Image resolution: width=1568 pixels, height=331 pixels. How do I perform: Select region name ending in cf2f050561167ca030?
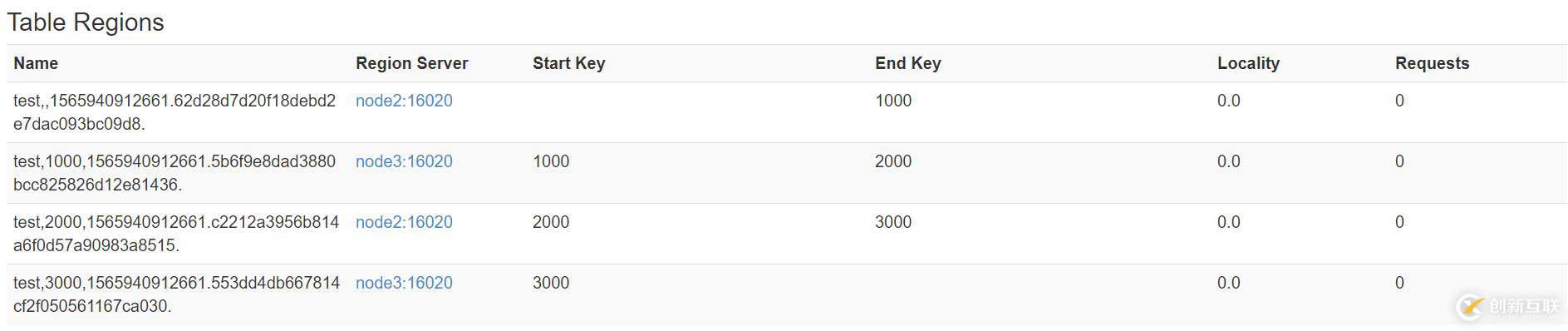[176, 294]
